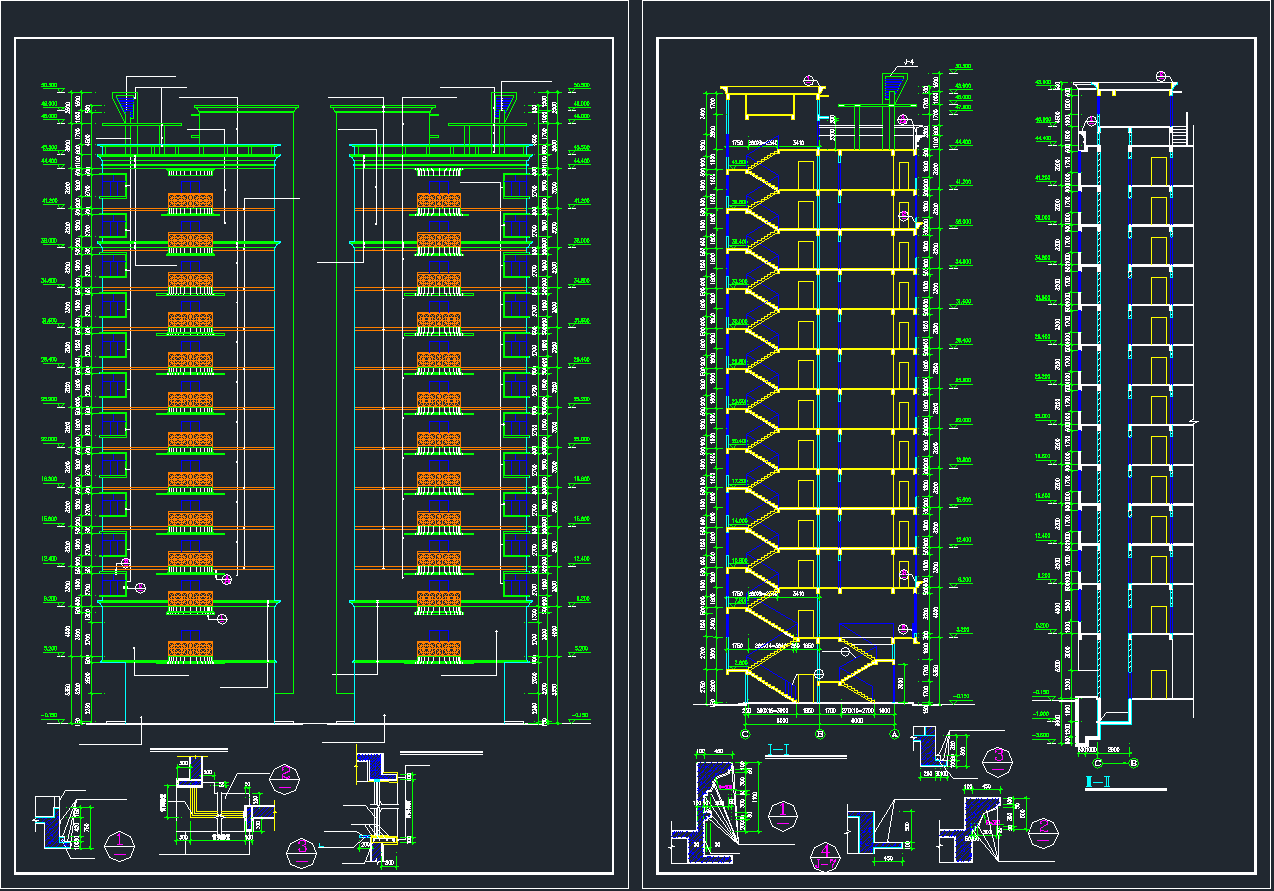Pick detail bubble 3 on the left sheet
The width and height of the screenshot is (1274, 891).
301,851
